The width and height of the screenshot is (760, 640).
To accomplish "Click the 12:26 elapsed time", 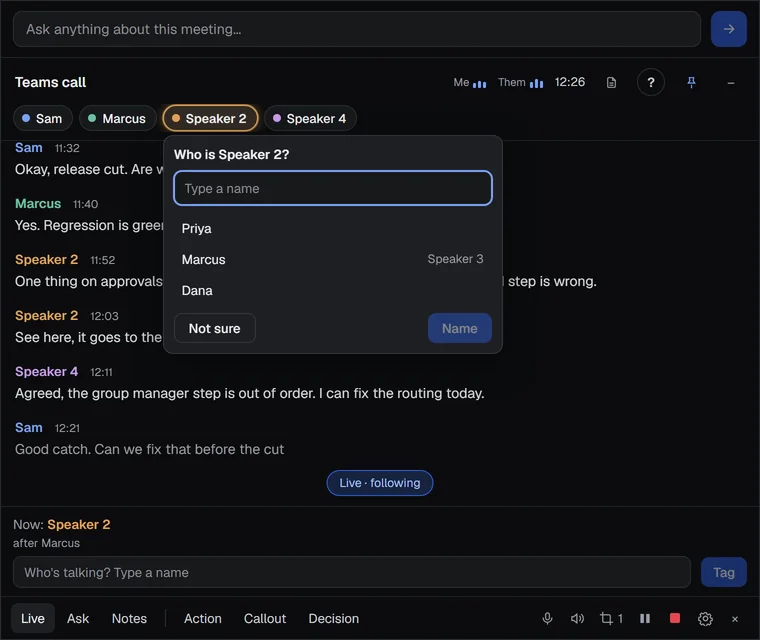I will pyautogui.click(x=570, y=82).
